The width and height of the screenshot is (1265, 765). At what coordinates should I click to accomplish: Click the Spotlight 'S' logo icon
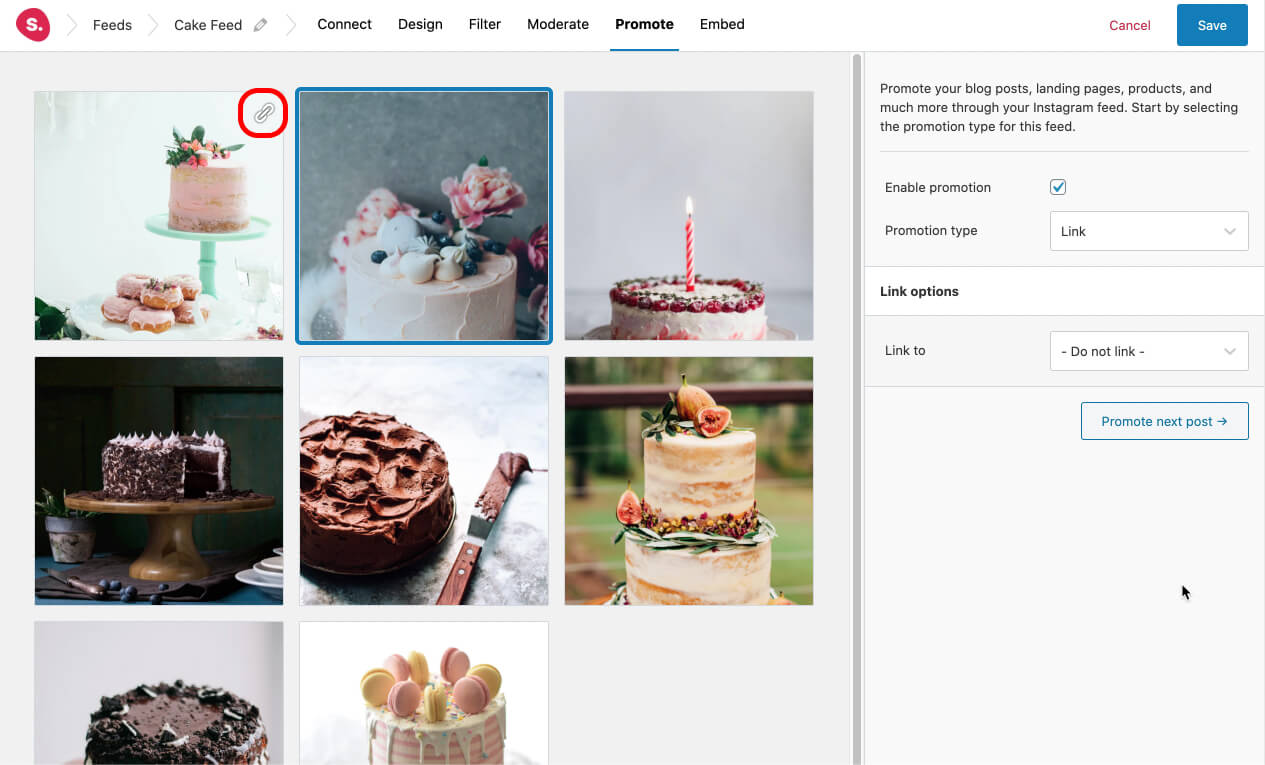tap(33, 24)
